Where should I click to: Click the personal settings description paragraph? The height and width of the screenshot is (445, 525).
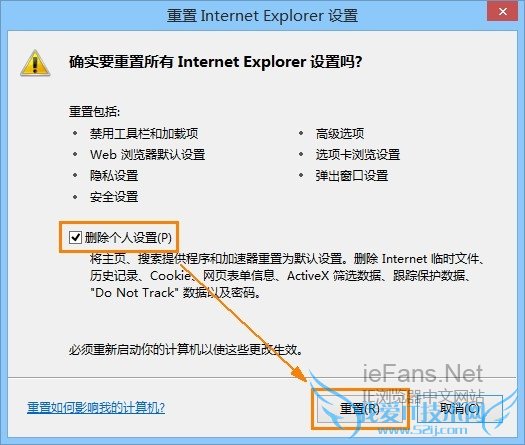click(287, 276)
